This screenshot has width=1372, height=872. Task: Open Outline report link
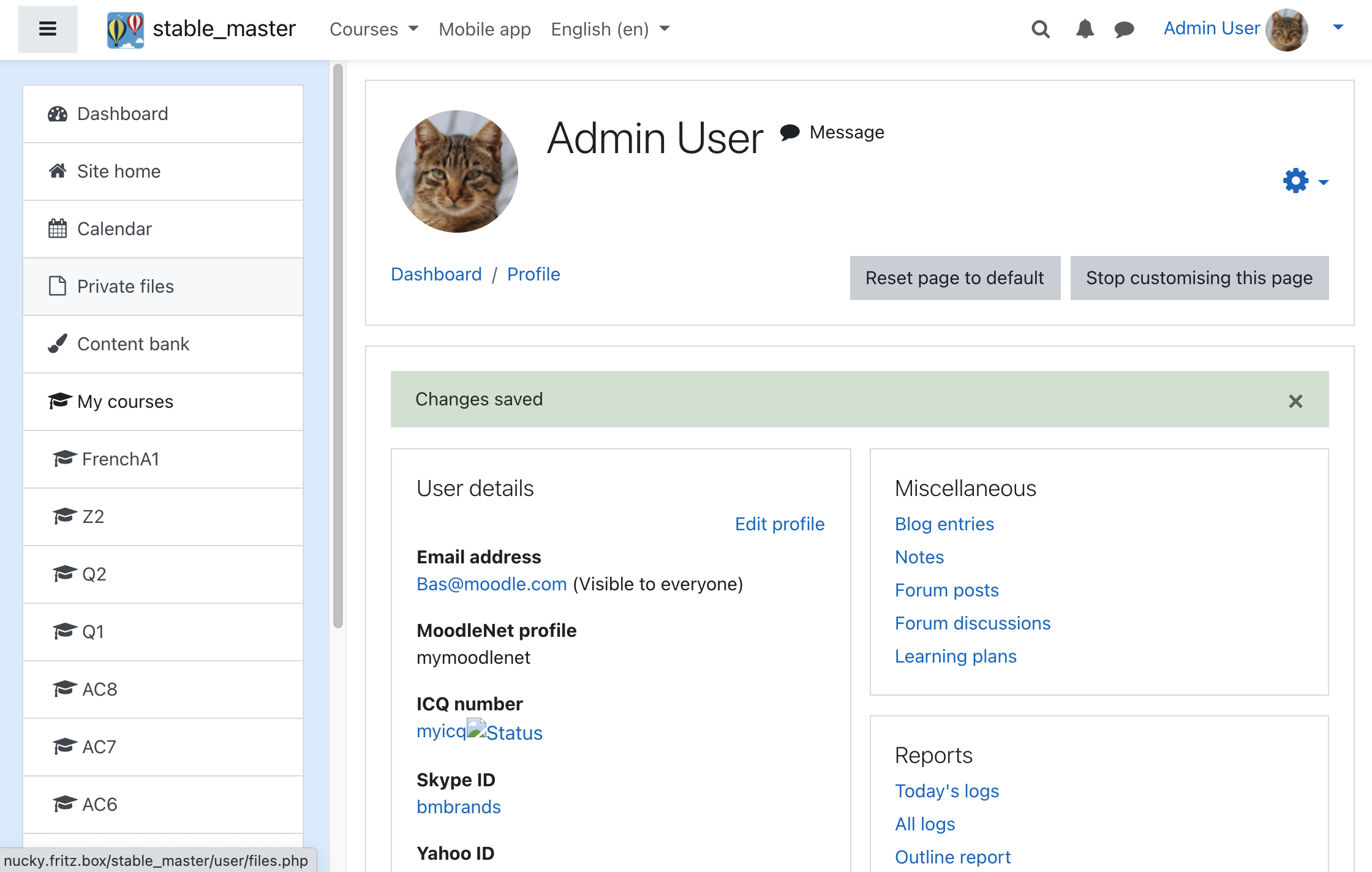pyautogui.click(x=952, y=857)
